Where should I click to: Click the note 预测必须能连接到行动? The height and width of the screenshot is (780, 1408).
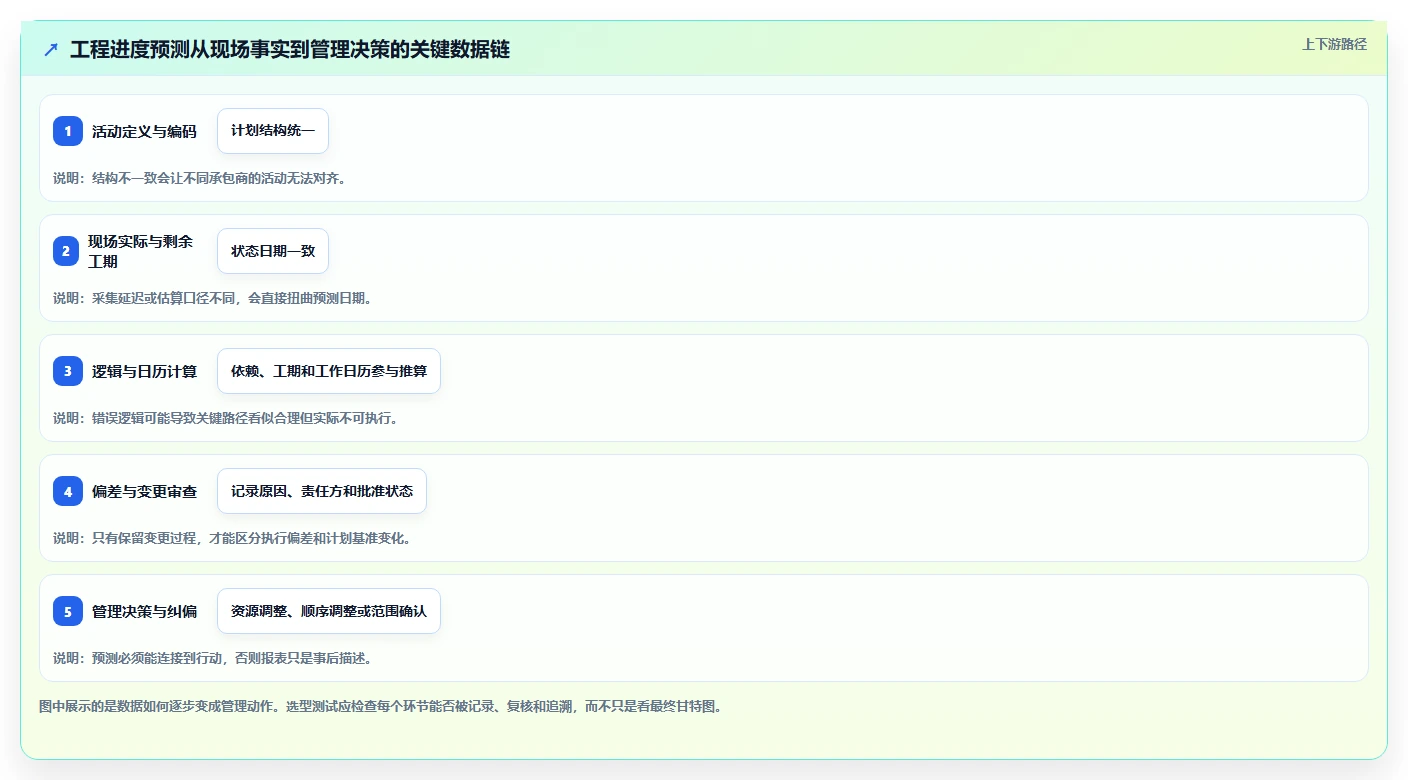pos(213,658)
